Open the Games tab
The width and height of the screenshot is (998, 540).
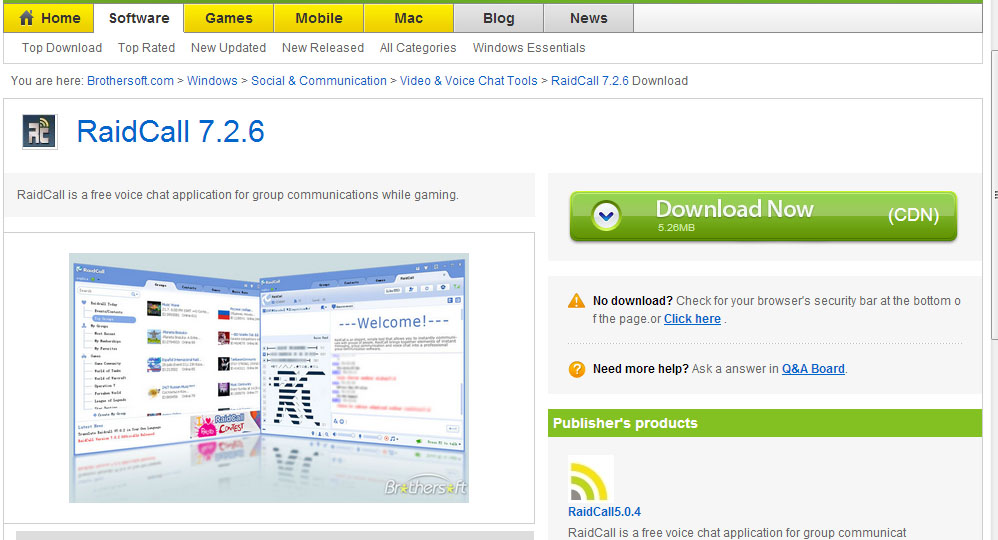coord(229,18)
